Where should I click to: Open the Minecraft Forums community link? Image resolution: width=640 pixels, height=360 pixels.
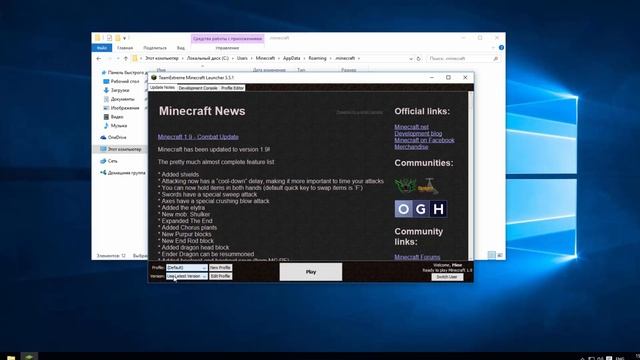[417, 257]
